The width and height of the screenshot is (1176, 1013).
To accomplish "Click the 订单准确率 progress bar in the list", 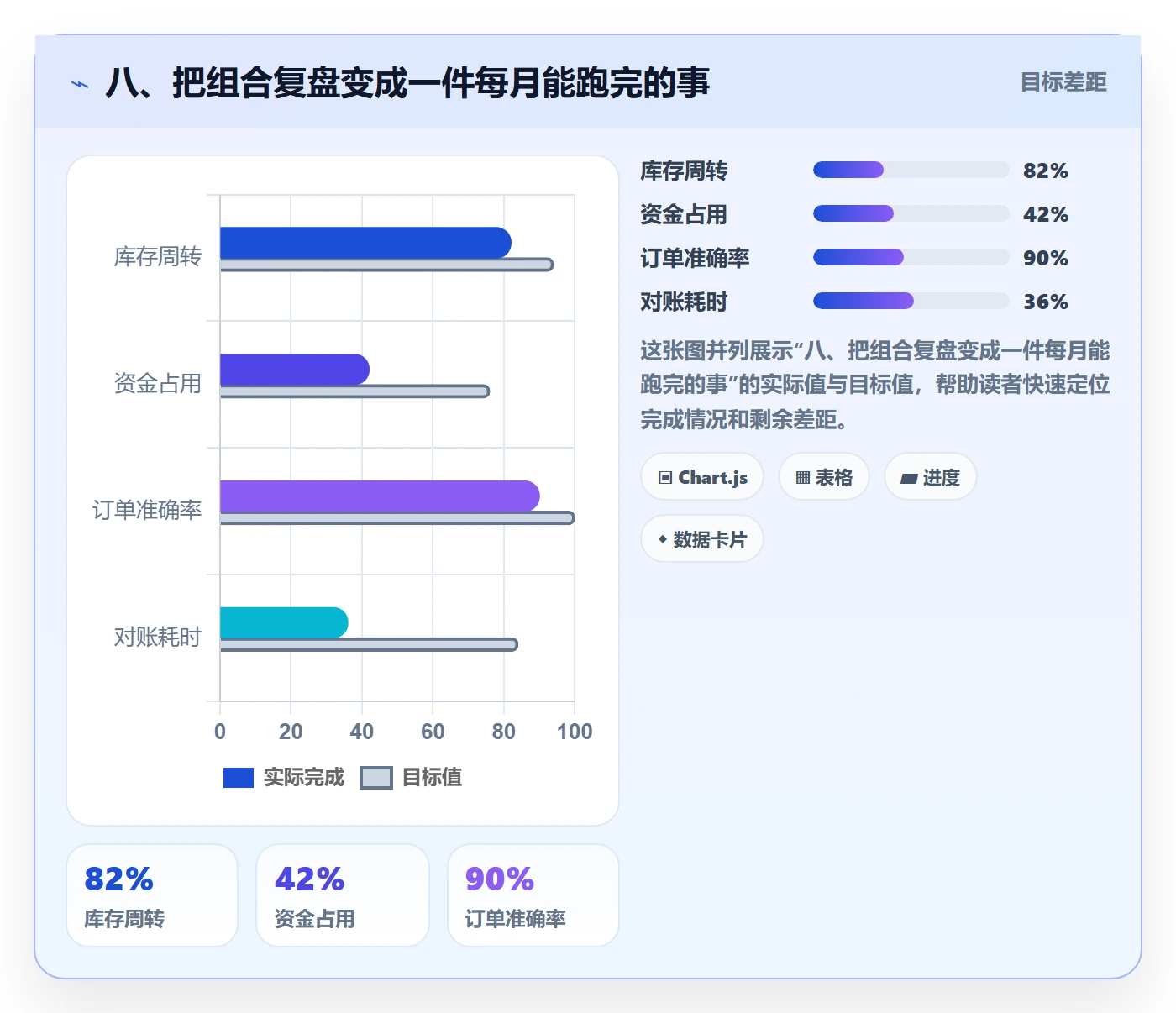I will 911,257.
